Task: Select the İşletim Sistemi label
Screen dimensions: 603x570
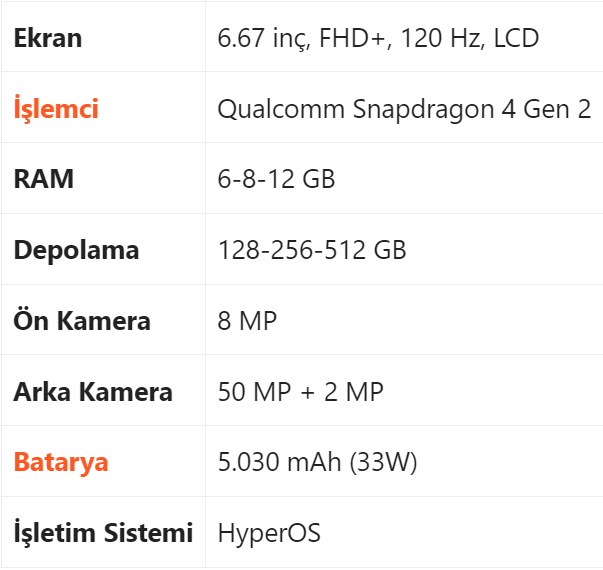Action: click(103, 533)
